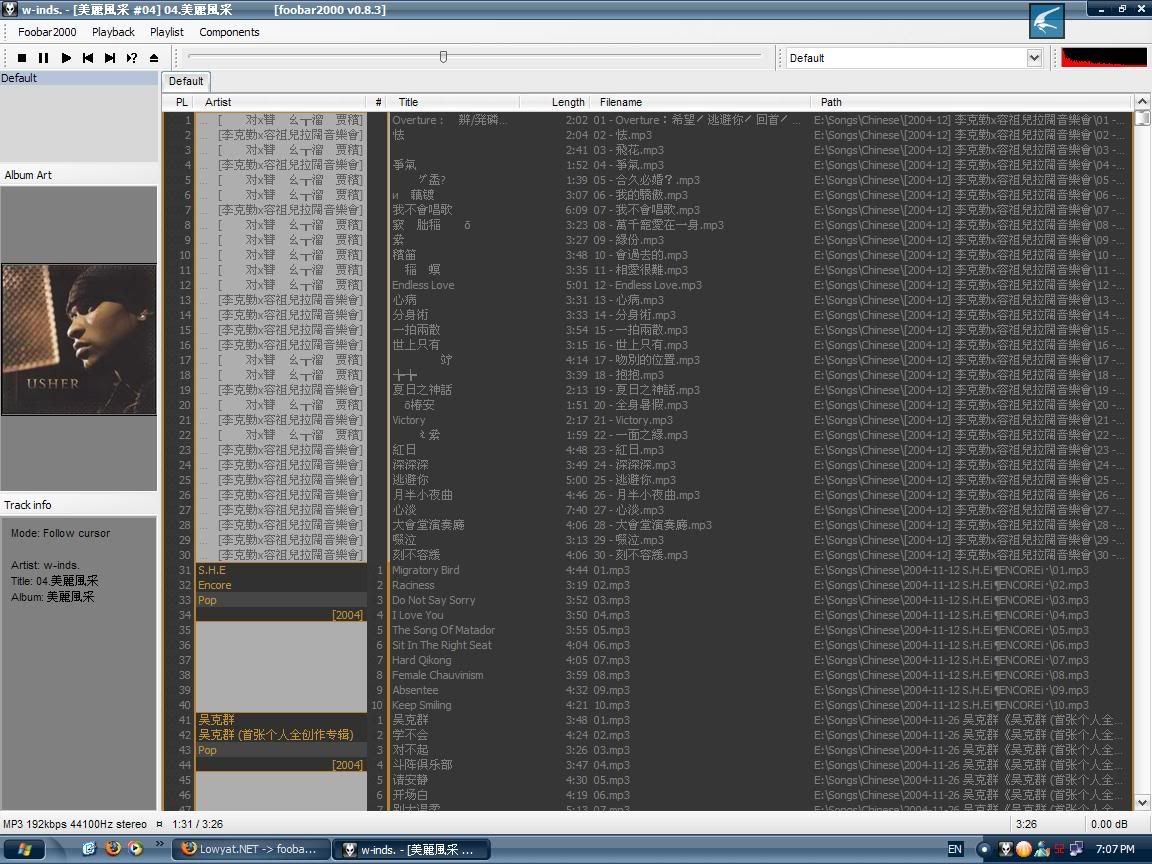The width and height of the screenshot is (1152, 864).
Task: Sort by the Artist column header
Action: 281,102
